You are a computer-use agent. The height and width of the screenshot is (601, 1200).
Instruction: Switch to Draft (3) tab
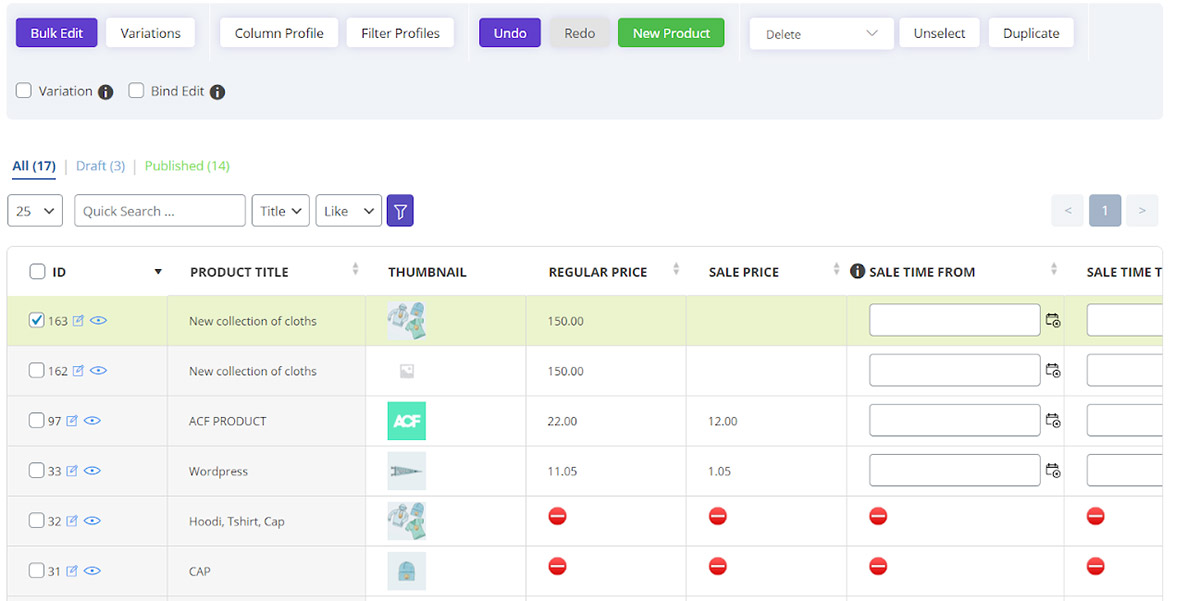100,166
